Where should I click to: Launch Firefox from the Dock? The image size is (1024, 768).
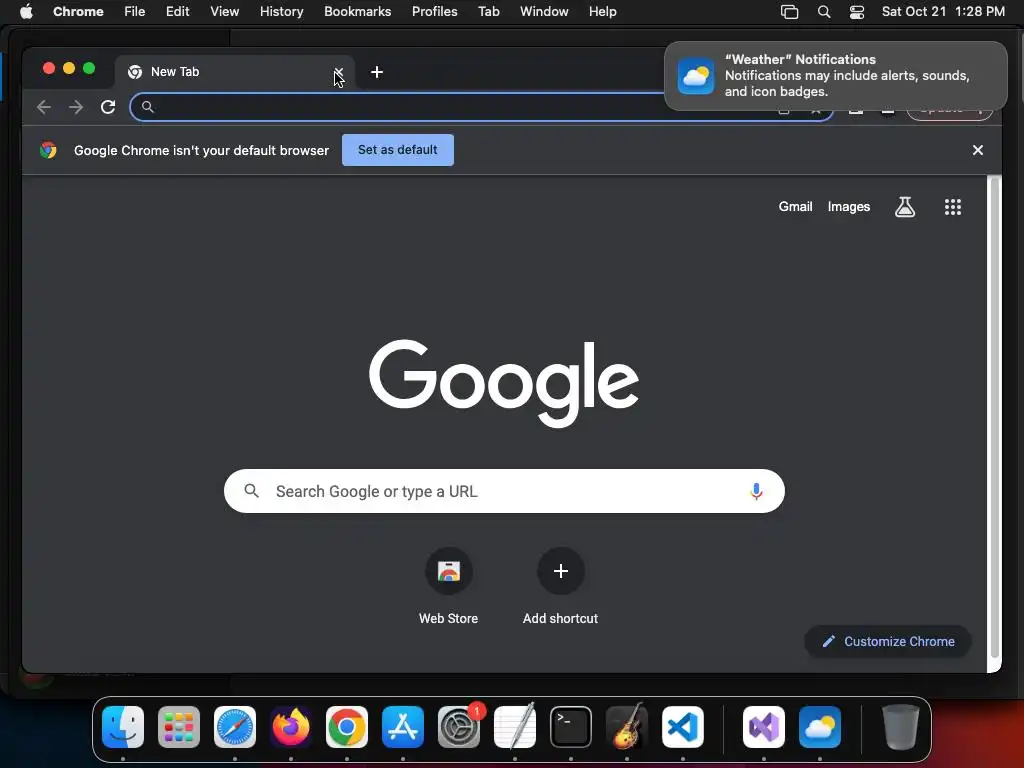[x=291, y=727]
